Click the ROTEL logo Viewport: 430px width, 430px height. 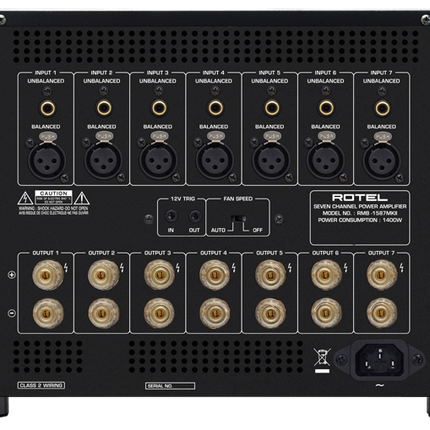pyautogui.click(x=360, y=198)
